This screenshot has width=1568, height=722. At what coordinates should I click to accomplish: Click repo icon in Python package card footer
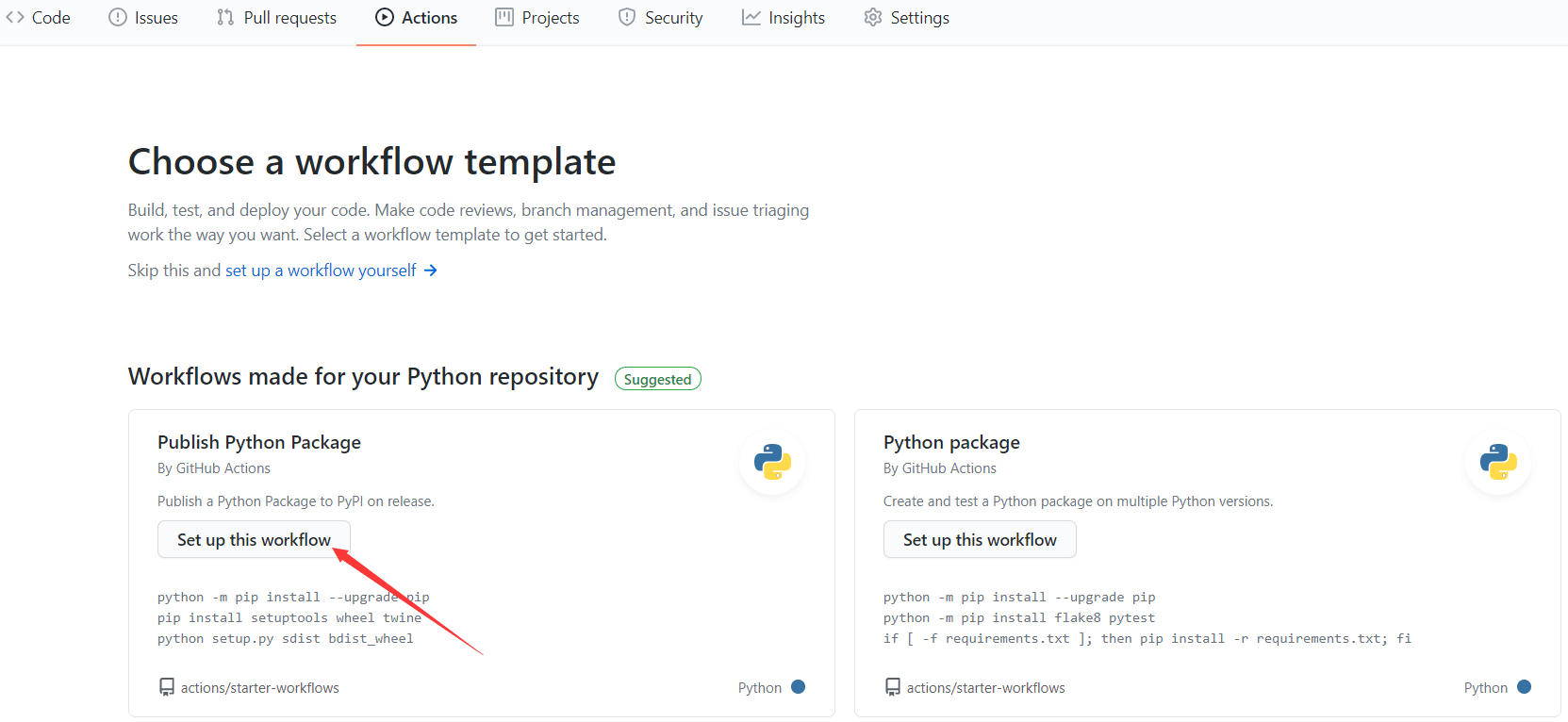click(x=892, y=687)
